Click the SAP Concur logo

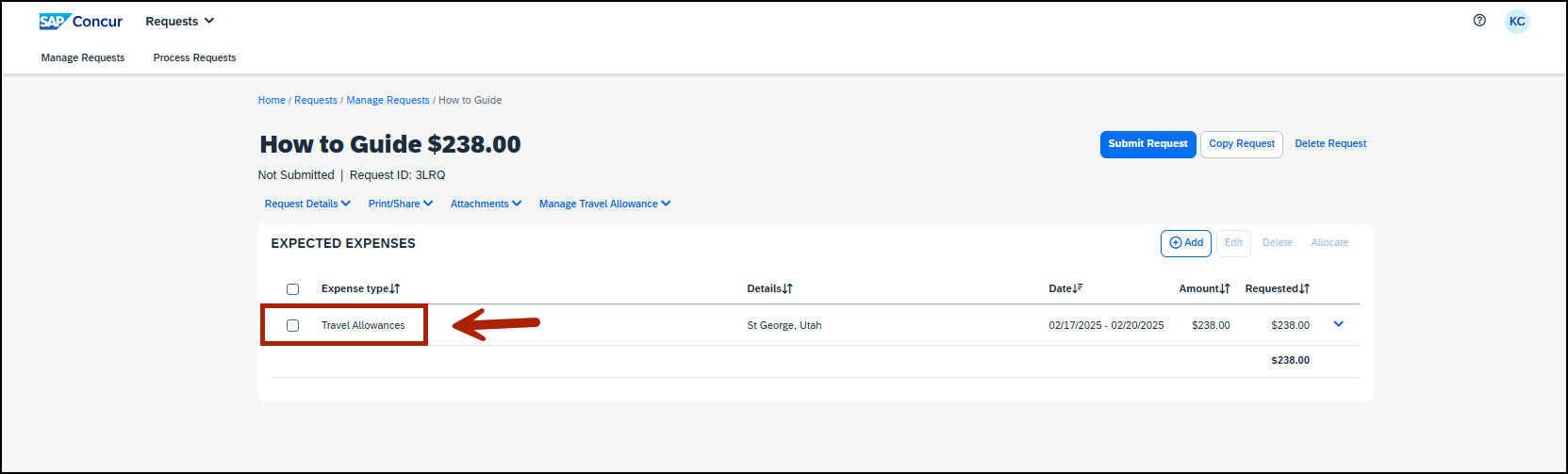point(81,21)
